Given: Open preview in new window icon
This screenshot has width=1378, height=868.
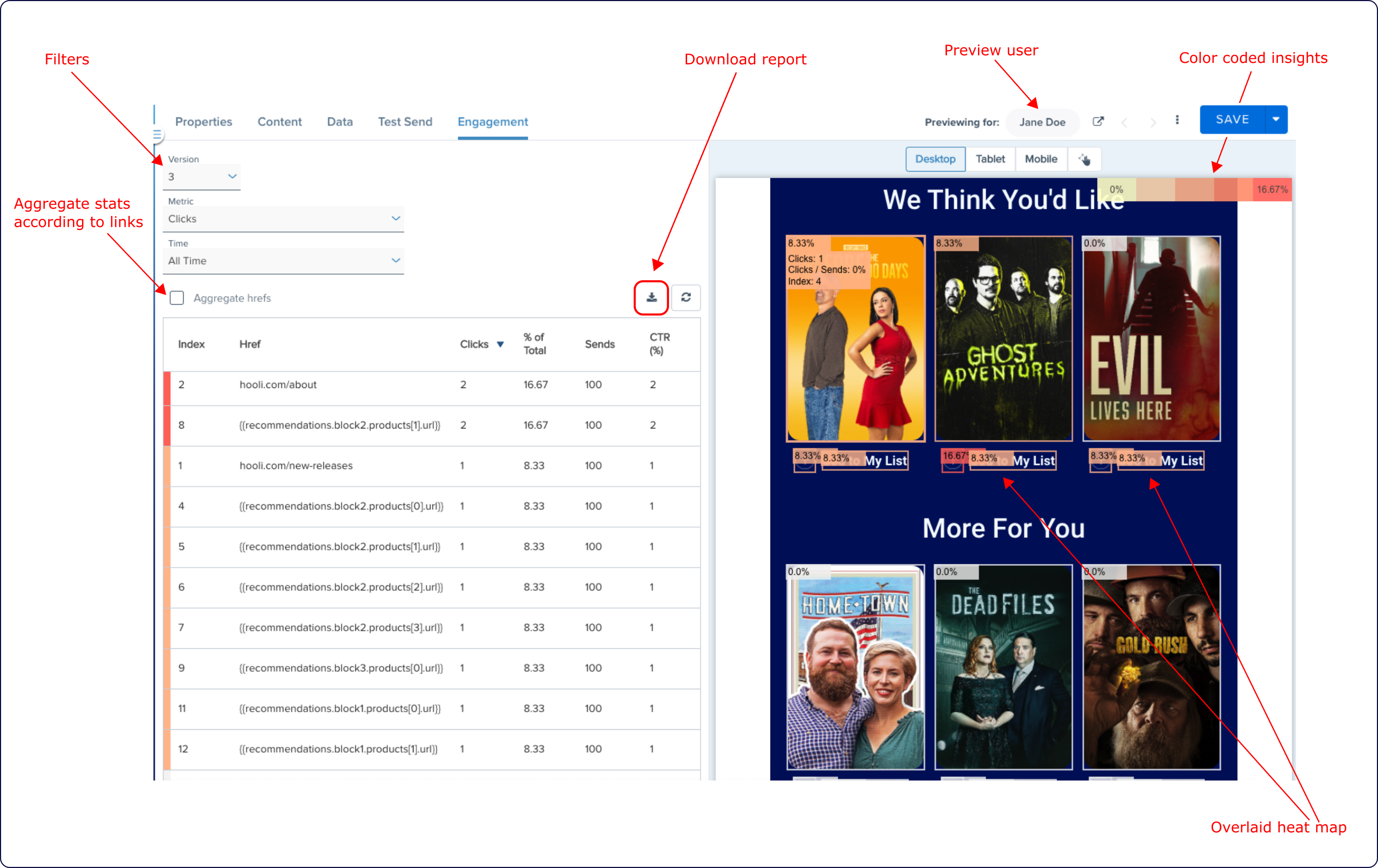Looking at the screenshot, I should (1098, 121).
